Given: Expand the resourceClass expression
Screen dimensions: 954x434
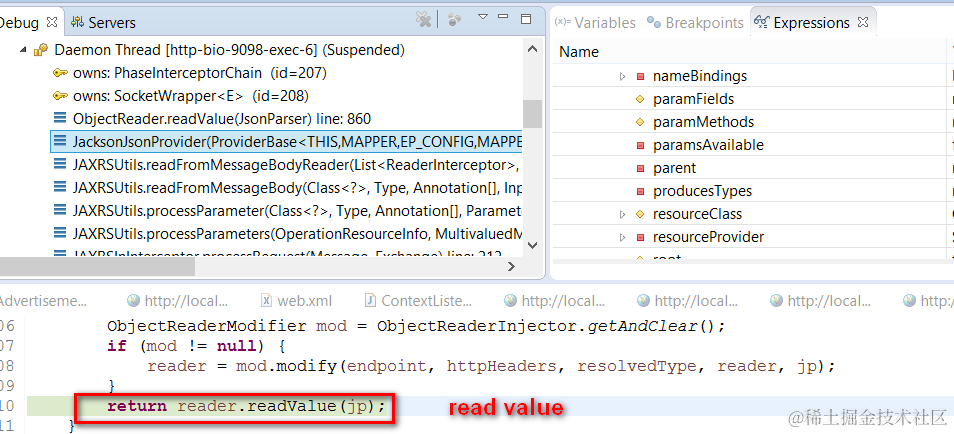Looking at the screenshot, I should coord(622,214).
